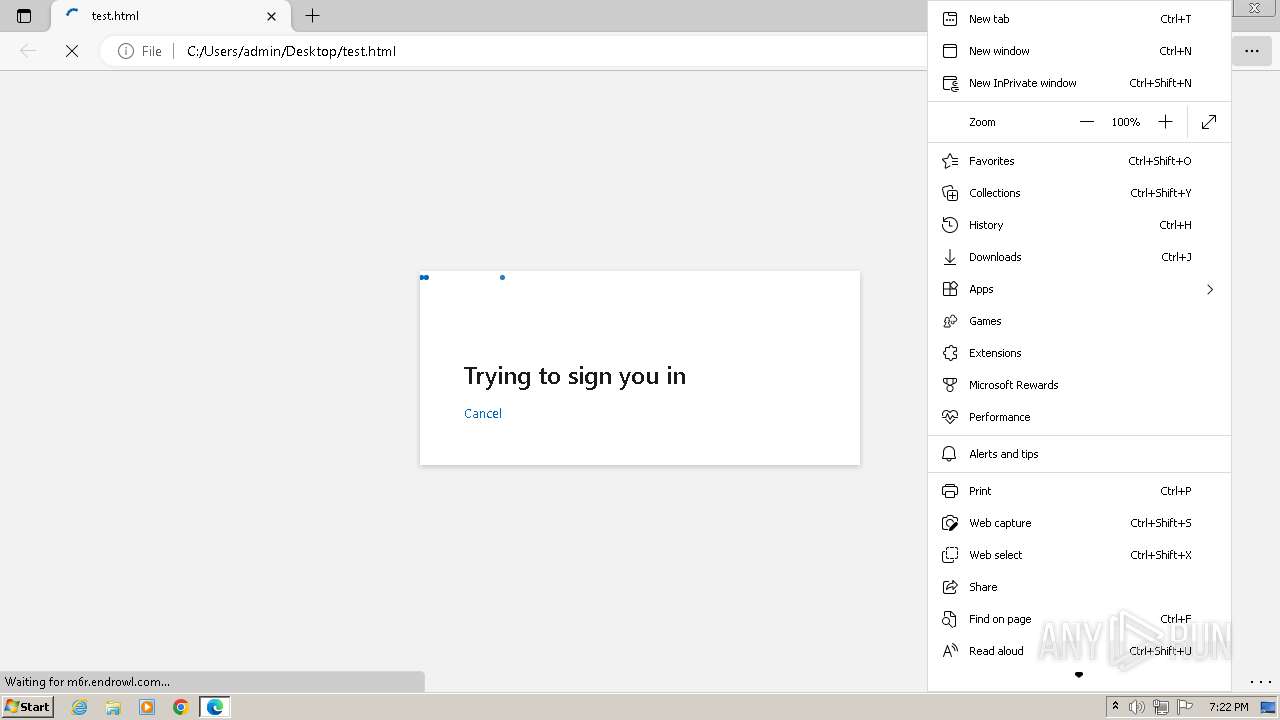
Task: Click Cancel link on sign-in dialog
Action: click(483, 414)
